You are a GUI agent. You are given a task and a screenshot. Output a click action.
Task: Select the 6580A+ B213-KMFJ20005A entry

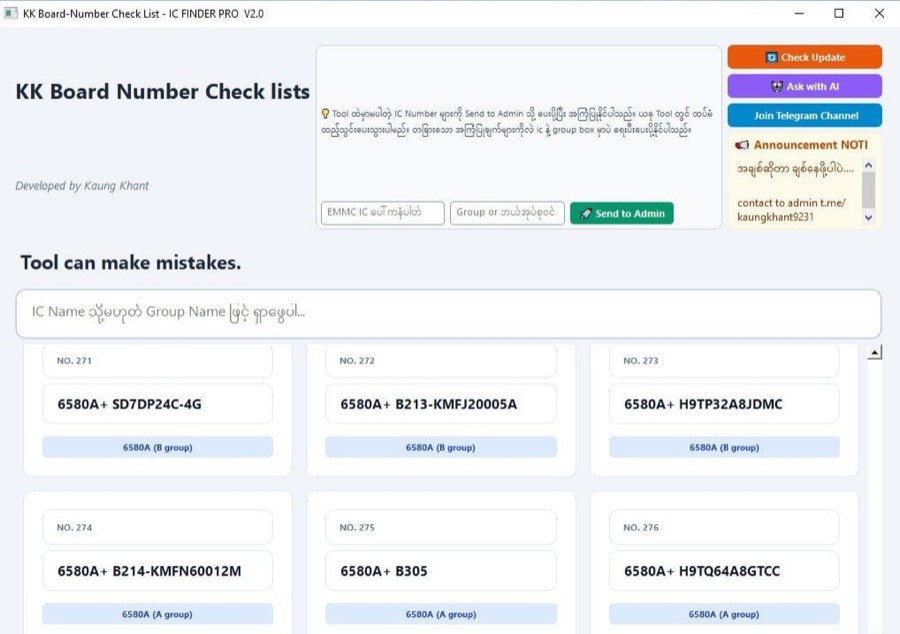(441, 404)
